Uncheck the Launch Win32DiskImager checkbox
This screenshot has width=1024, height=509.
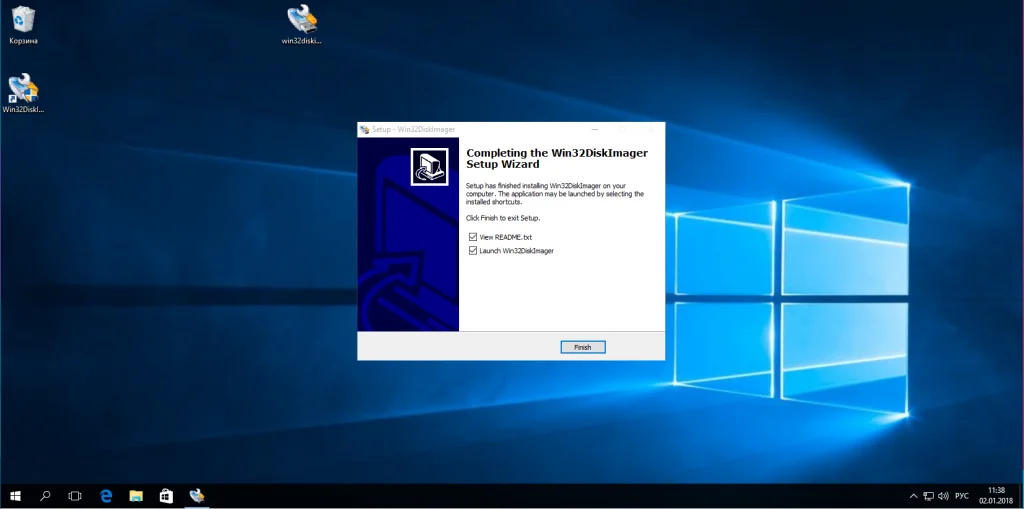473,251
